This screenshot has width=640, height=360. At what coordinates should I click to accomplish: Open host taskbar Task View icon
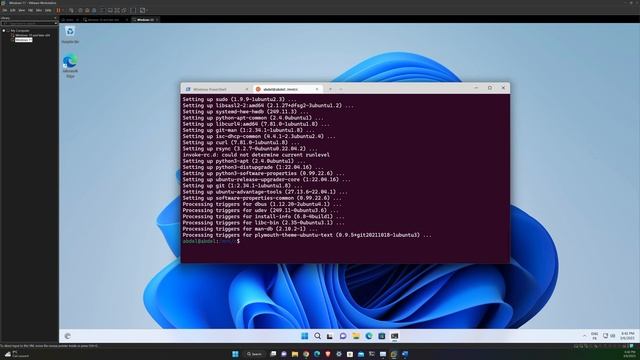tap(273, 354)
